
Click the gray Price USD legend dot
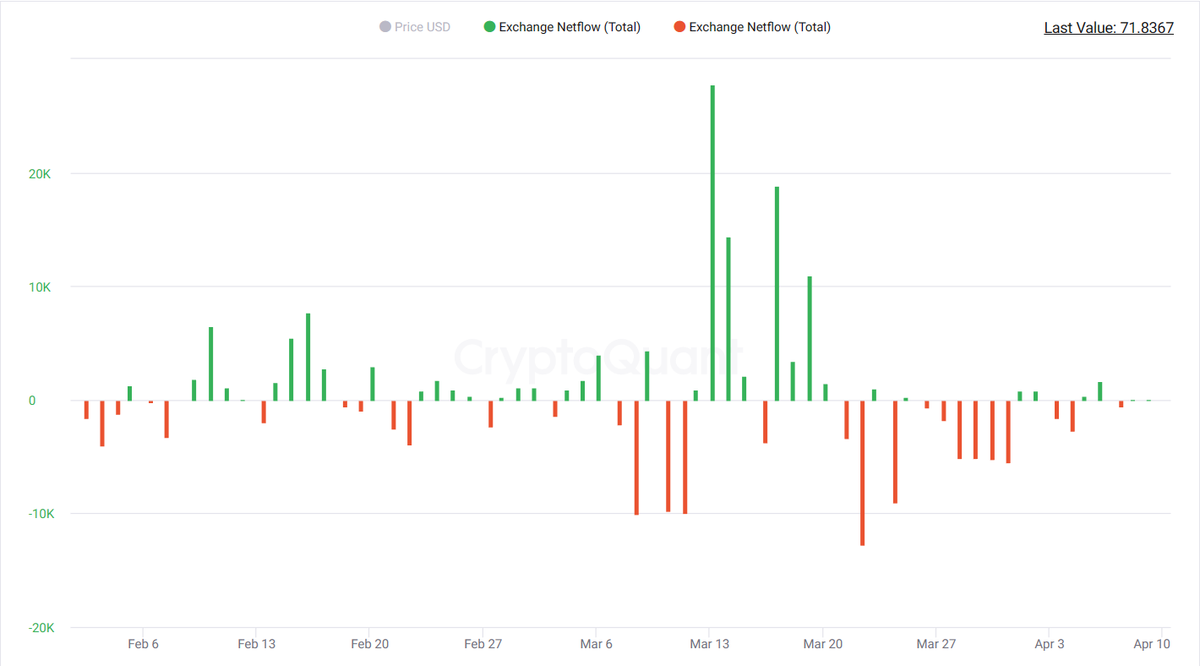click(x=385, y=27)
